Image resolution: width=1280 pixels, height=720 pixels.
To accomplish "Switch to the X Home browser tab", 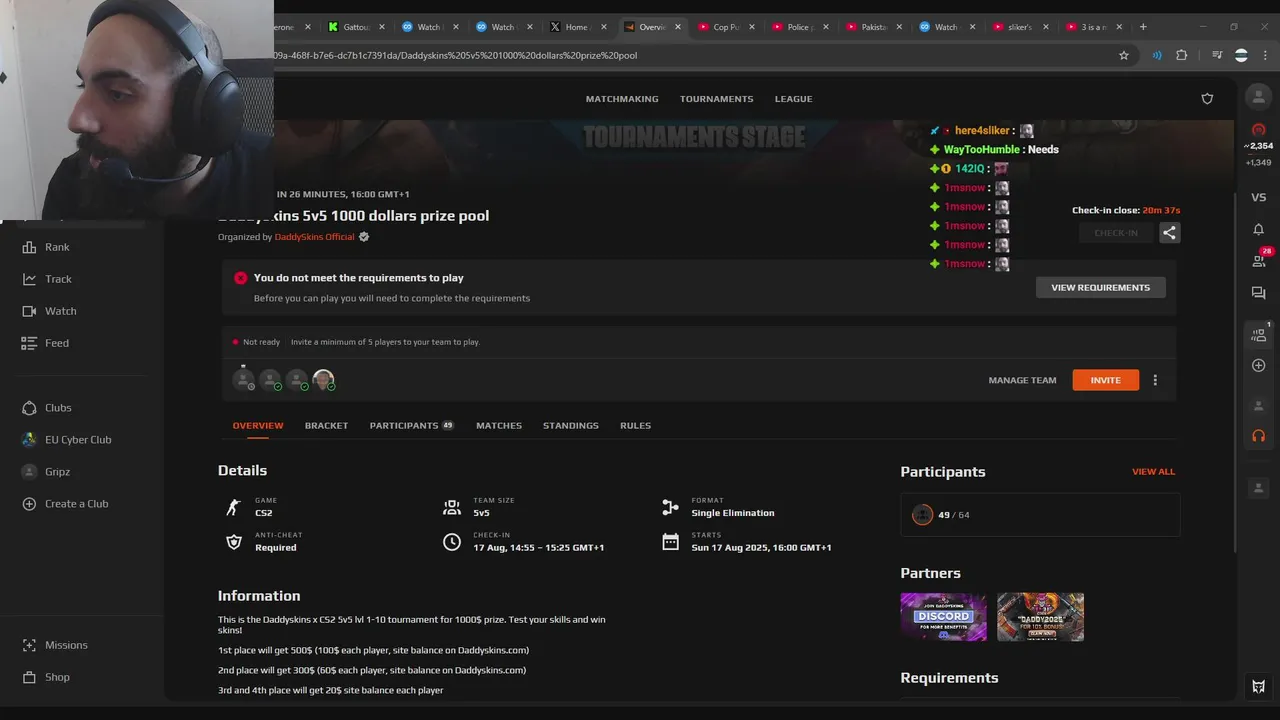I will click(576, 27).
